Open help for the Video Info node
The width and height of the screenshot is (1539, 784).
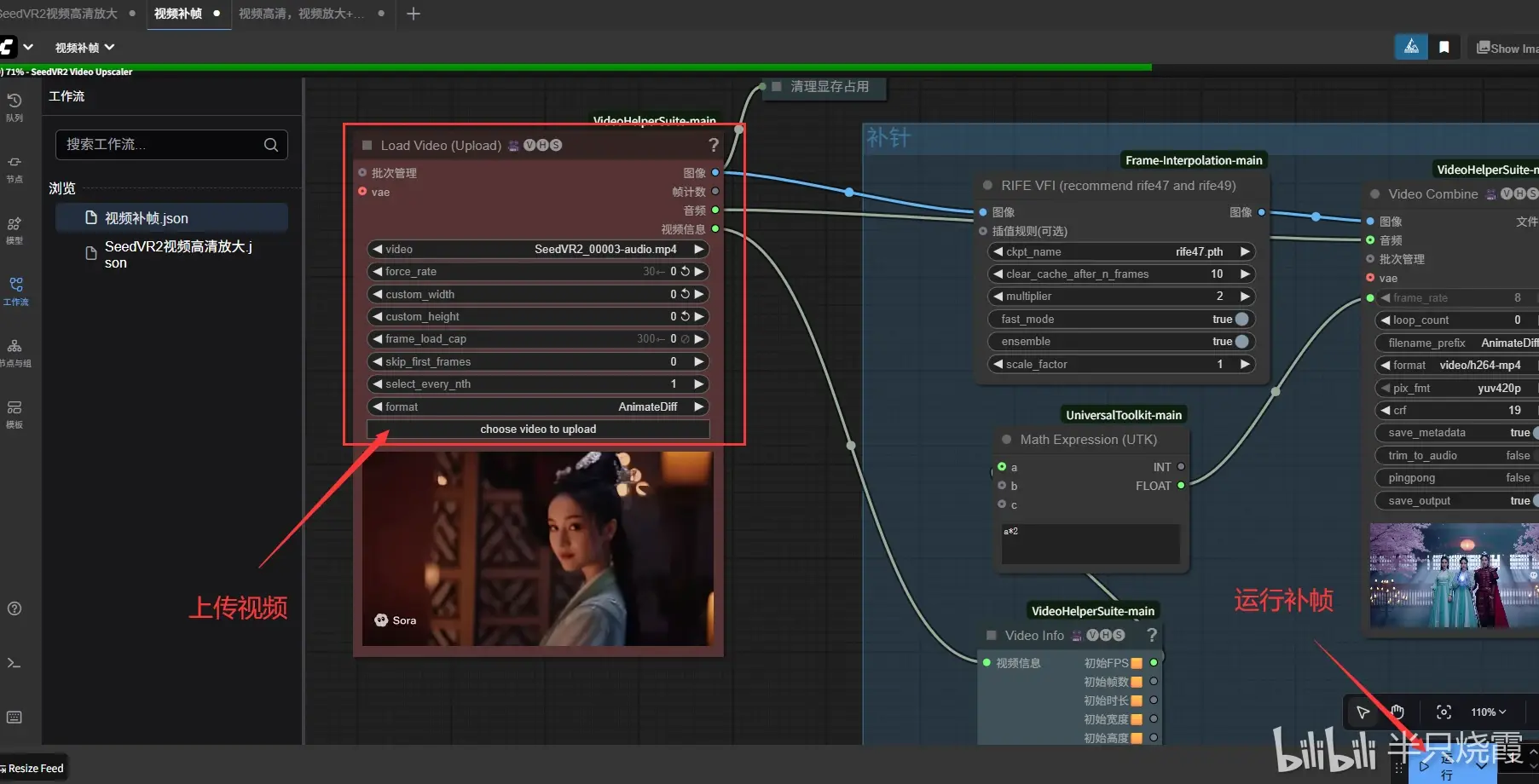tap(1152, 635)
